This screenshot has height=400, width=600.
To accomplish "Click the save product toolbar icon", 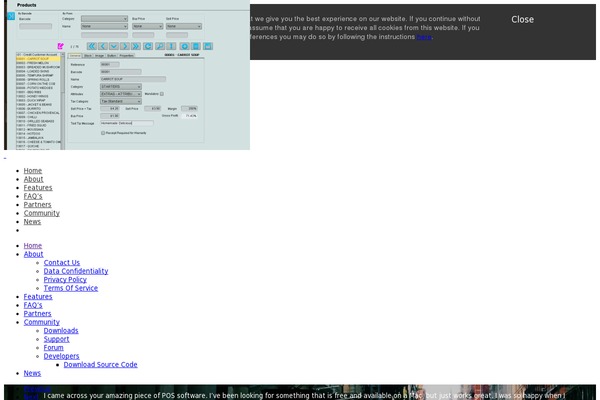I will pyautogui.click(x=208, y=46).
